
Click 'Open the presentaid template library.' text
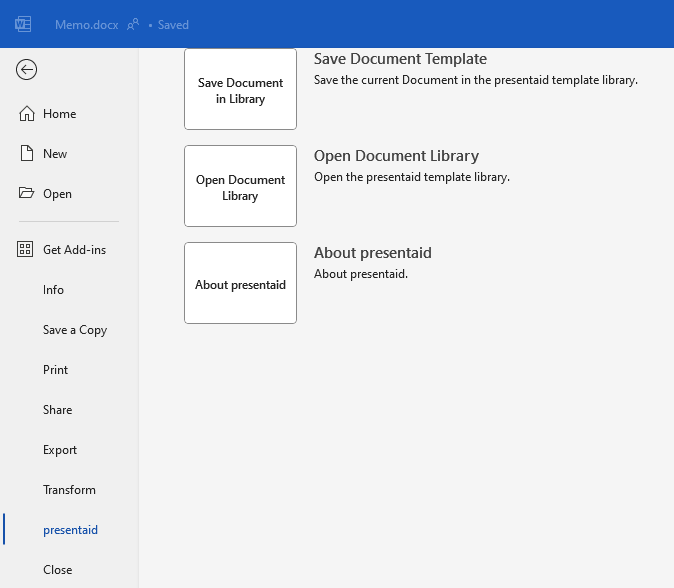coord(412,177)
